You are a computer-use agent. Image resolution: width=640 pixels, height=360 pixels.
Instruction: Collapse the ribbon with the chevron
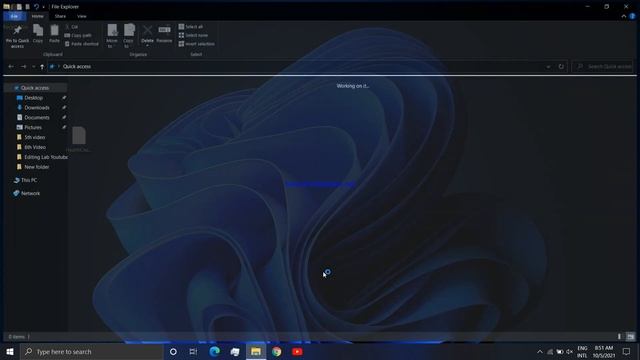tap(624, 16)
